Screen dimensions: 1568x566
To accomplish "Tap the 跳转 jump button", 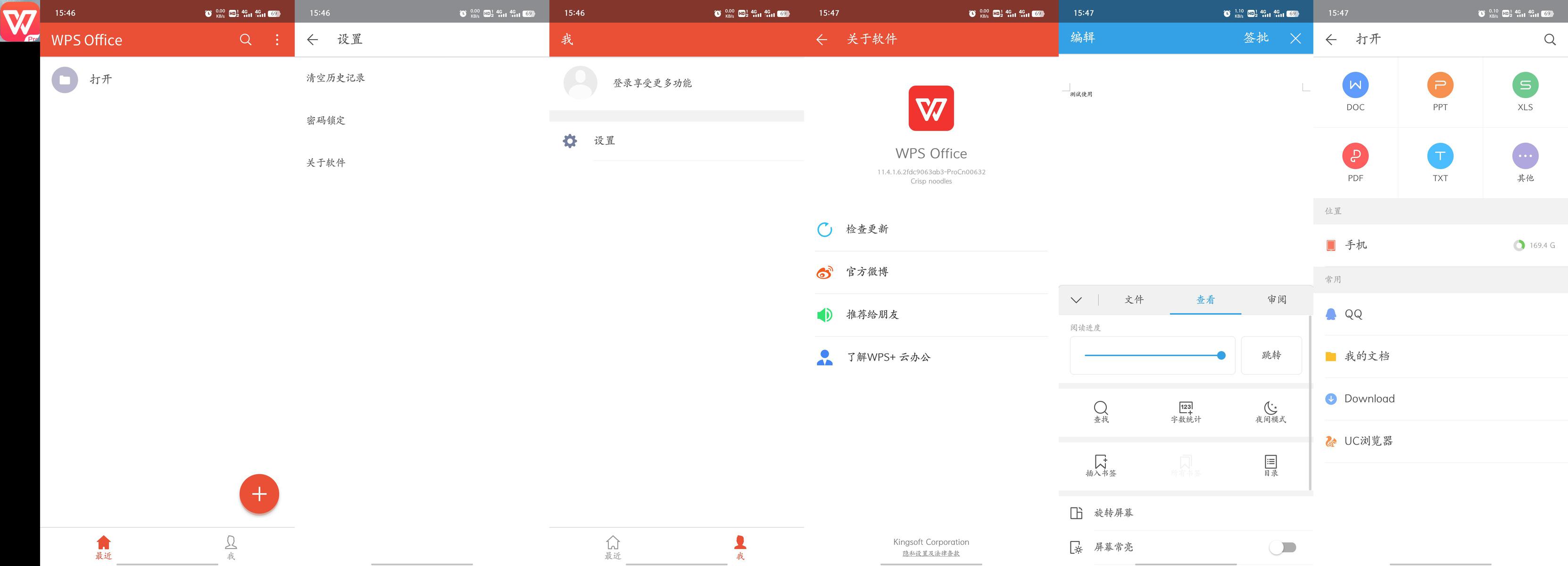I will click(x=1271, y=356).
